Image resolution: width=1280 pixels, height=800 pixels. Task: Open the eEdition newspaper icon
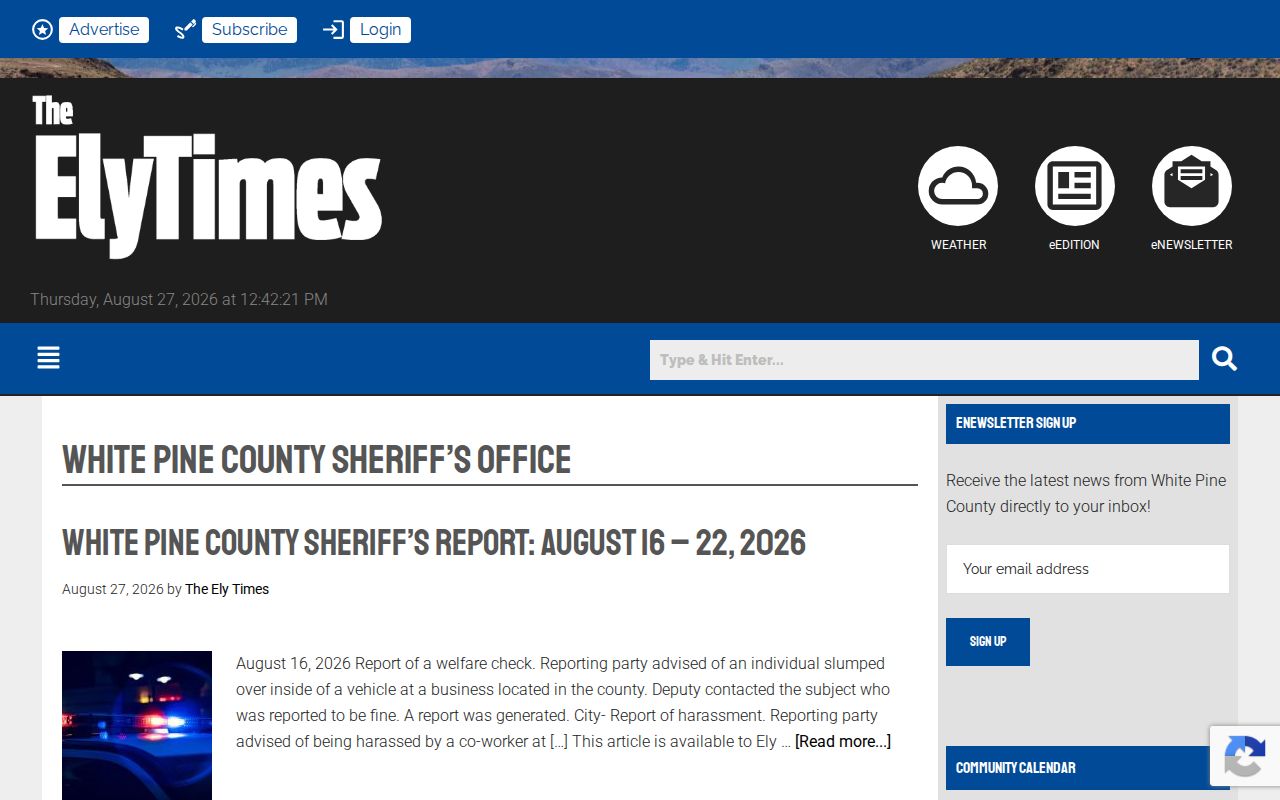point(1075,186)
